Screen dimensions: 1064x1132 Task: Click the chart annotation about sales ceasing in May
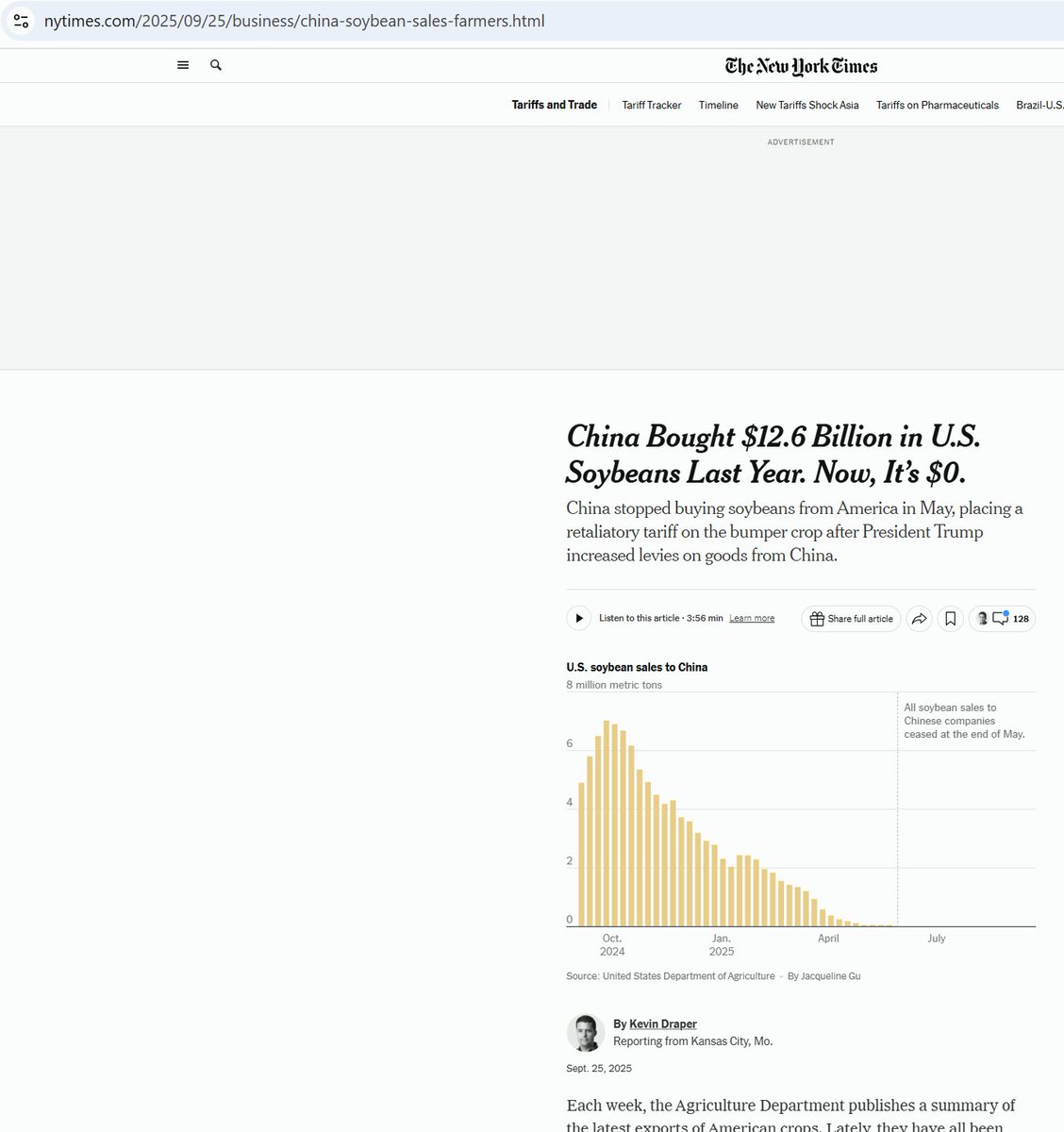[x=964, y=721]
